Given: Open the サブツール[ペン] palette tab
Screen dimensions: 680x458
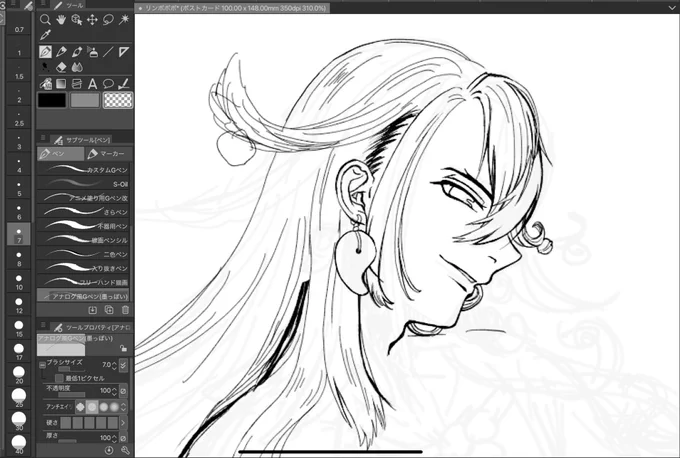Looking at the screenshot, I should pyautogui.click(x=82, y=140).
